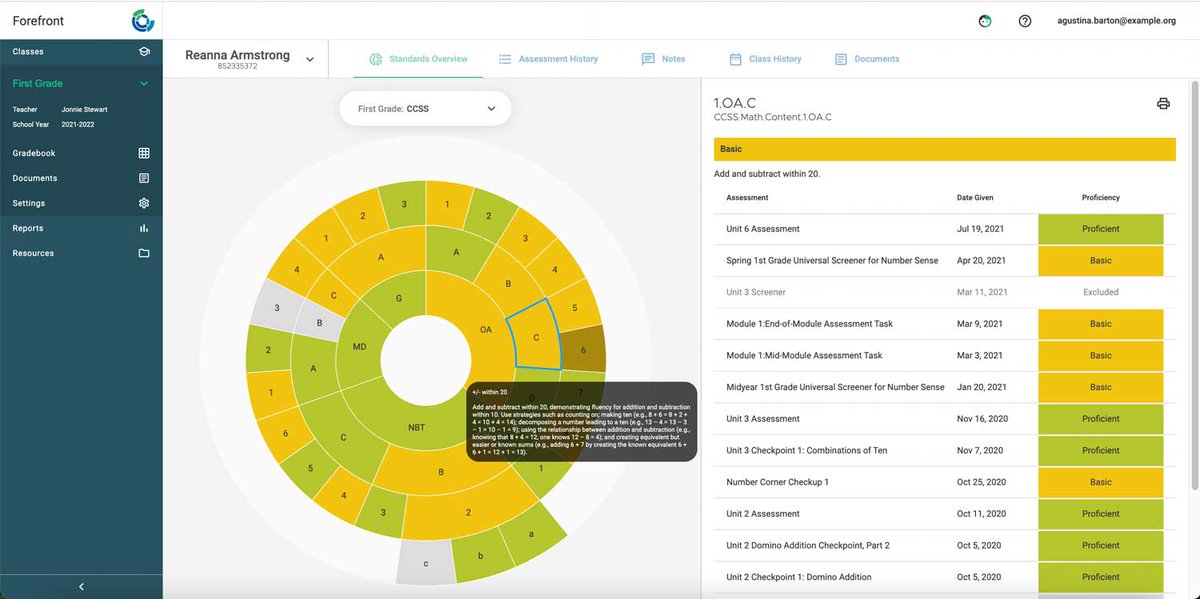The image size is (1200, 599).
Task: Open Settings gear icon
Action: (144, 203)
